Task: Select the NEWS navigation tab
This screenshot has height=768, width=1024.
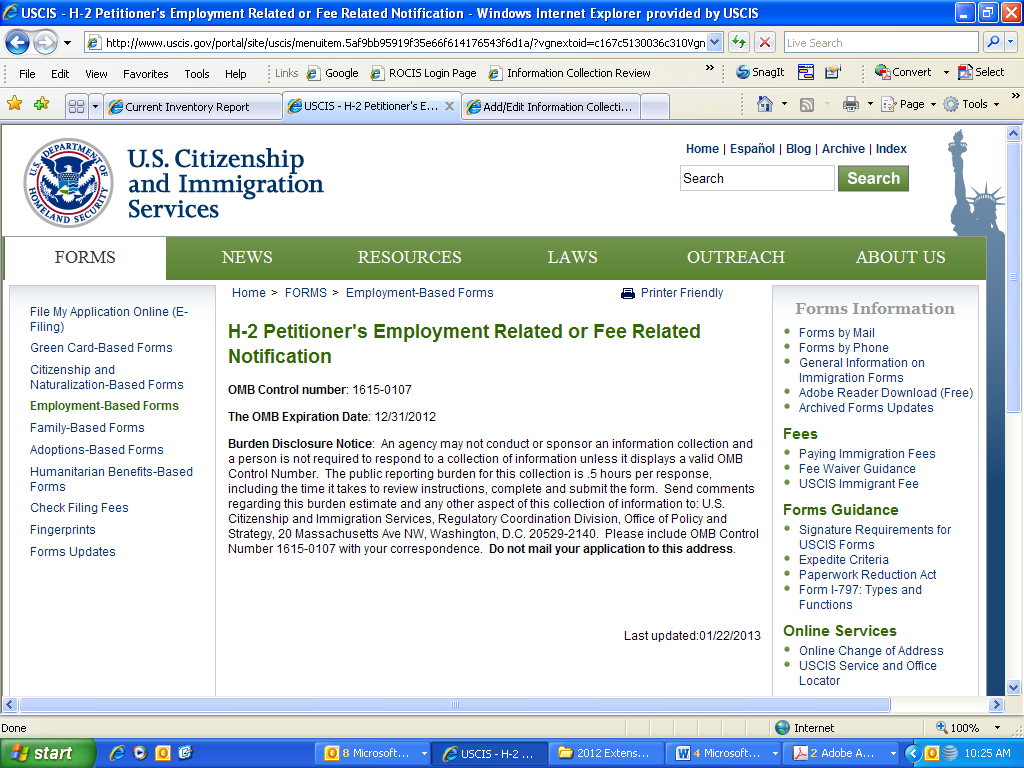Action: click(x=247, y=258)
